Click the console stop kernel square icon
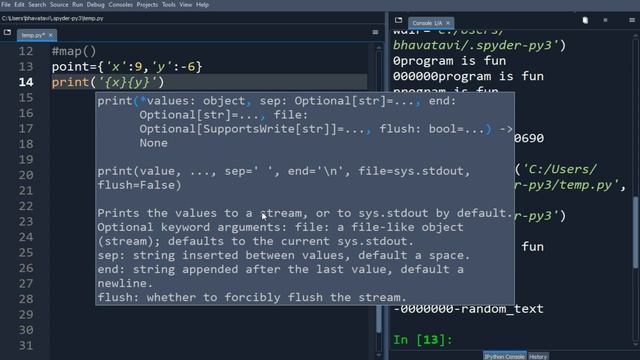This screenshot has width=640, height=360. [605, 20]
